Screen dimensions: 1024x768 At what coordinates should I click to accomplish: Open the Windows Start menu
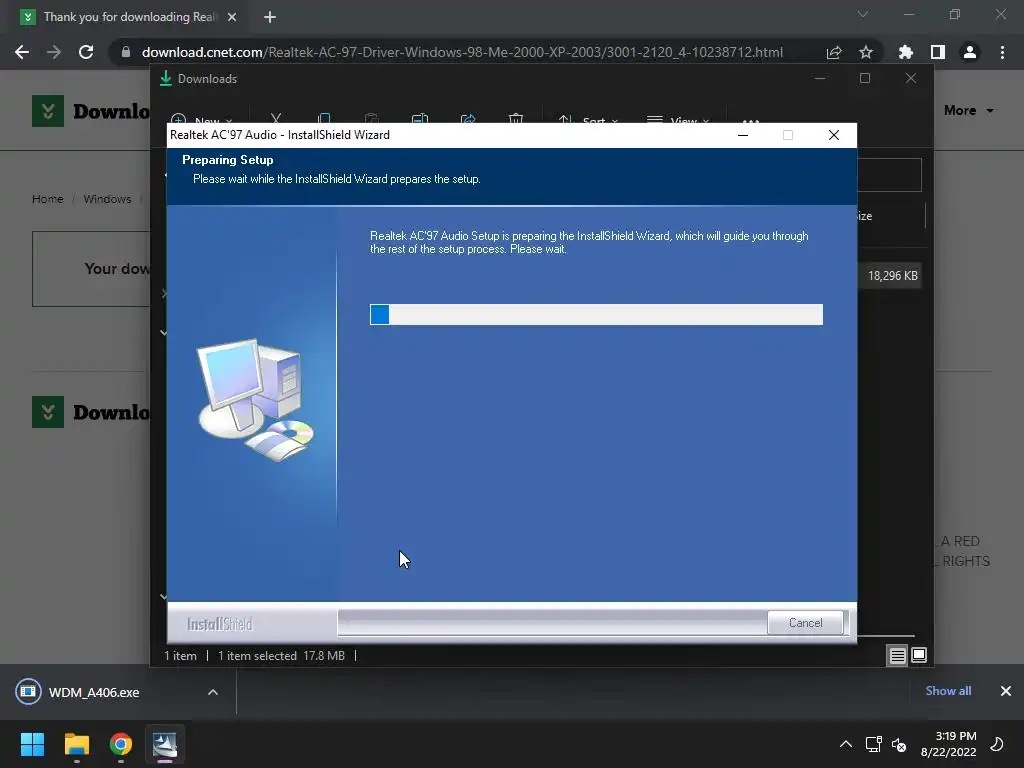click(x=32, y=744)
